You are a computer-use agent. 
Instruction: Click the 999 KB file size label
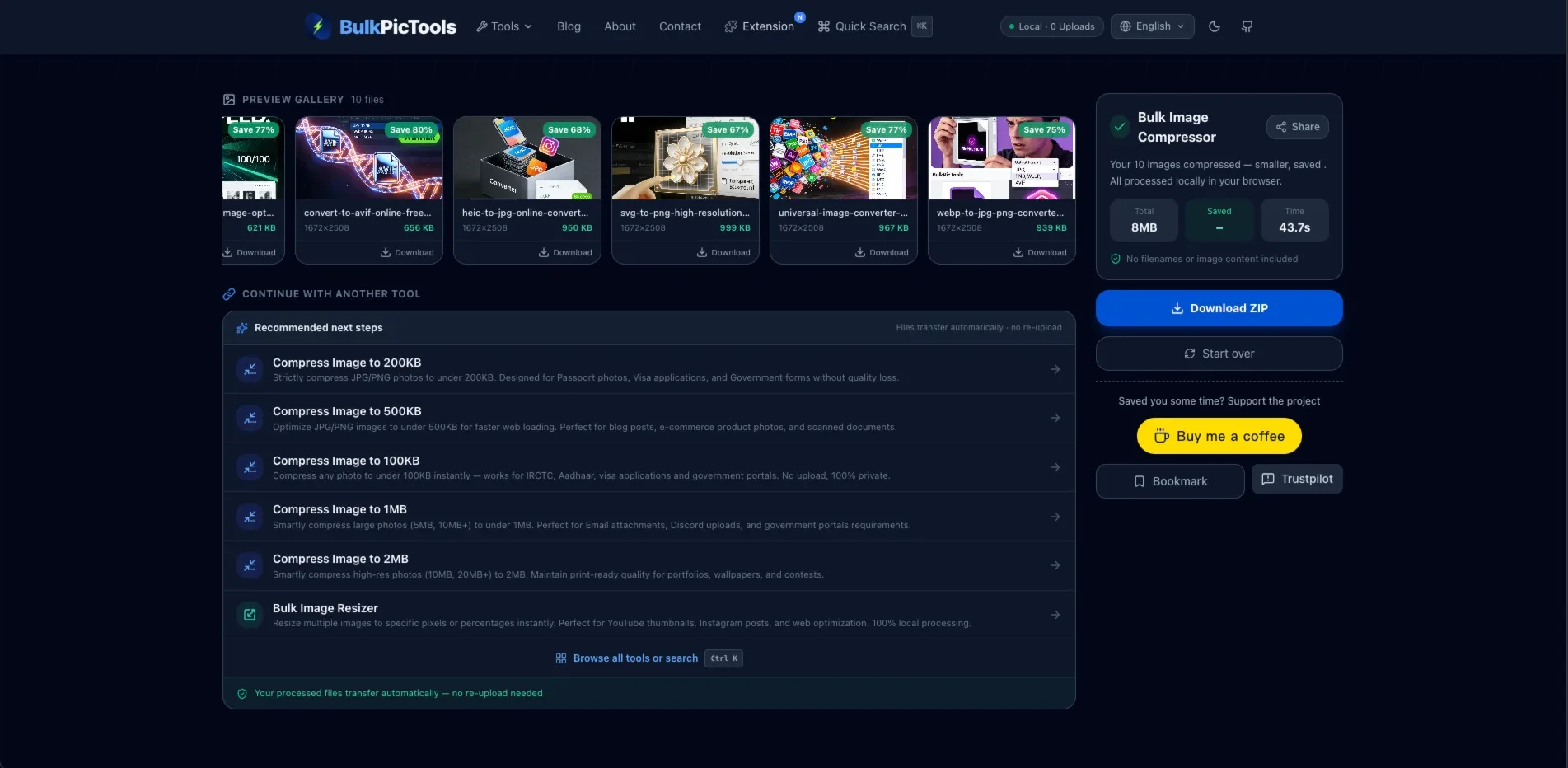735,228
